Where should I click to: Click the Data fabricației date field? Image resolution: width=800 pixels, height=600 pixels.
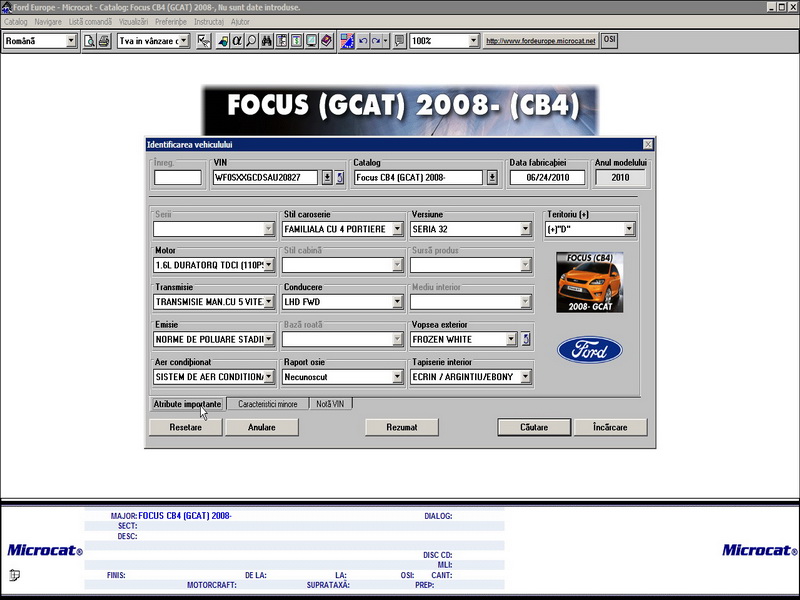(x=546, y=178)
